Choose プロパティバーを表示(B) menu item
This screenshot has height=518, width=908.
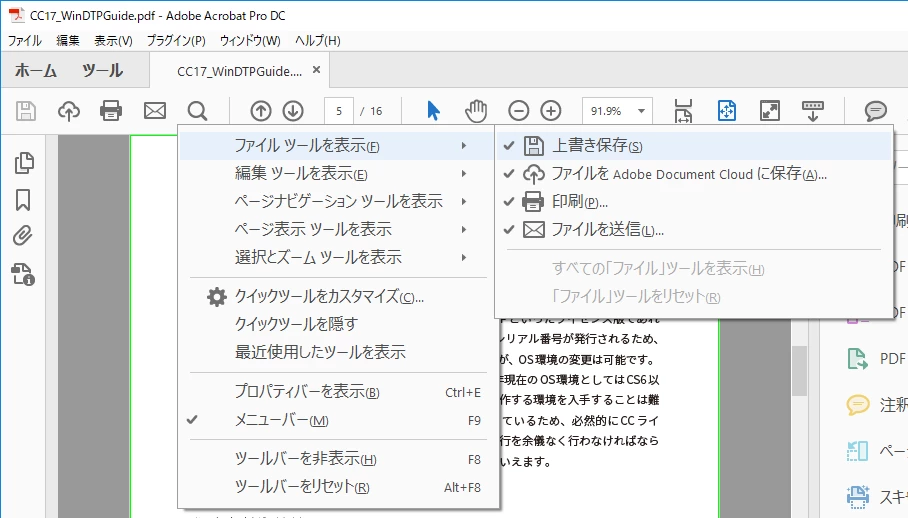click(x=339, y=392)
